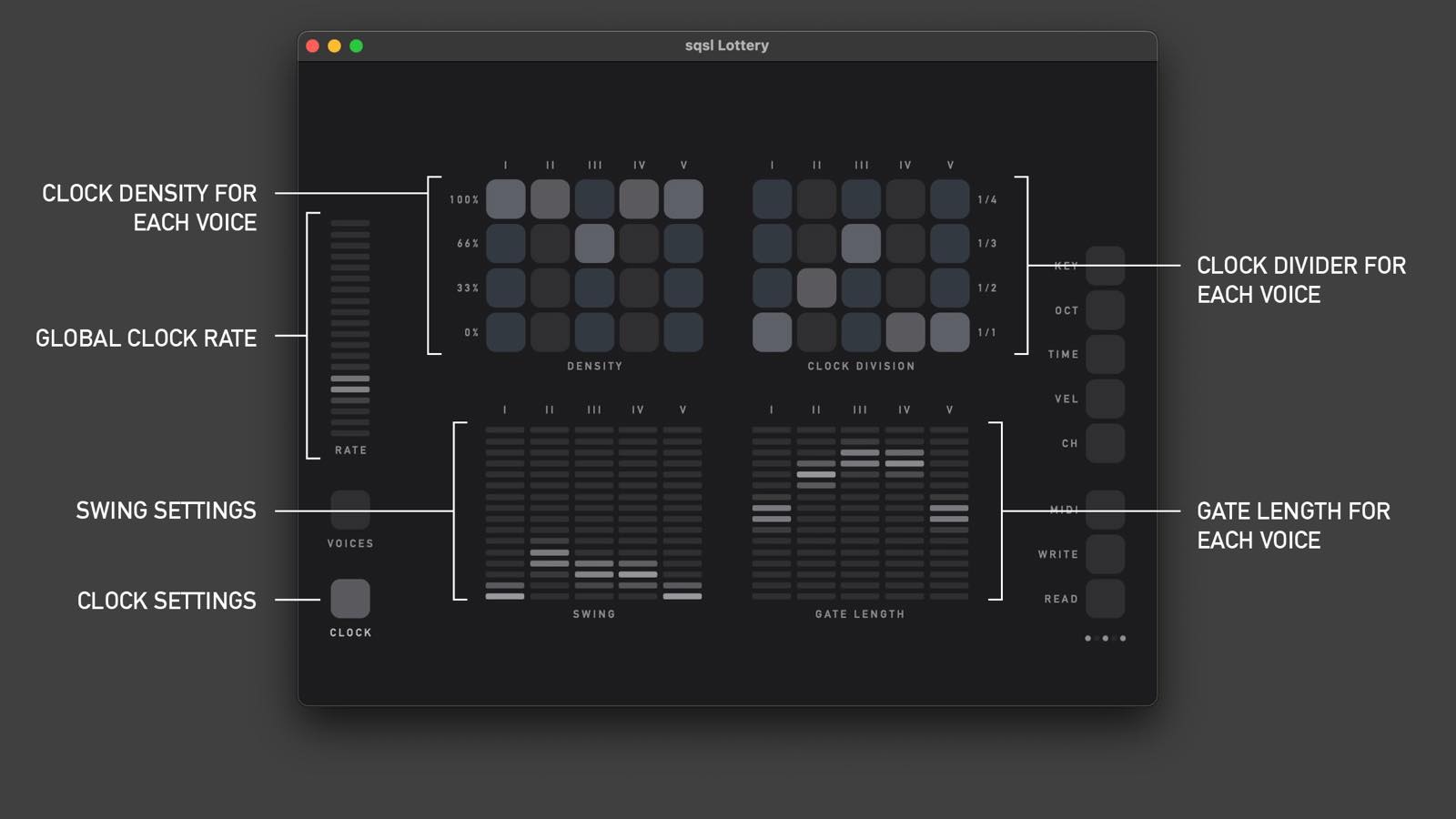
Task: Adjust the global RATE slider
Action: pyautogui.click(x=350, y=329)
